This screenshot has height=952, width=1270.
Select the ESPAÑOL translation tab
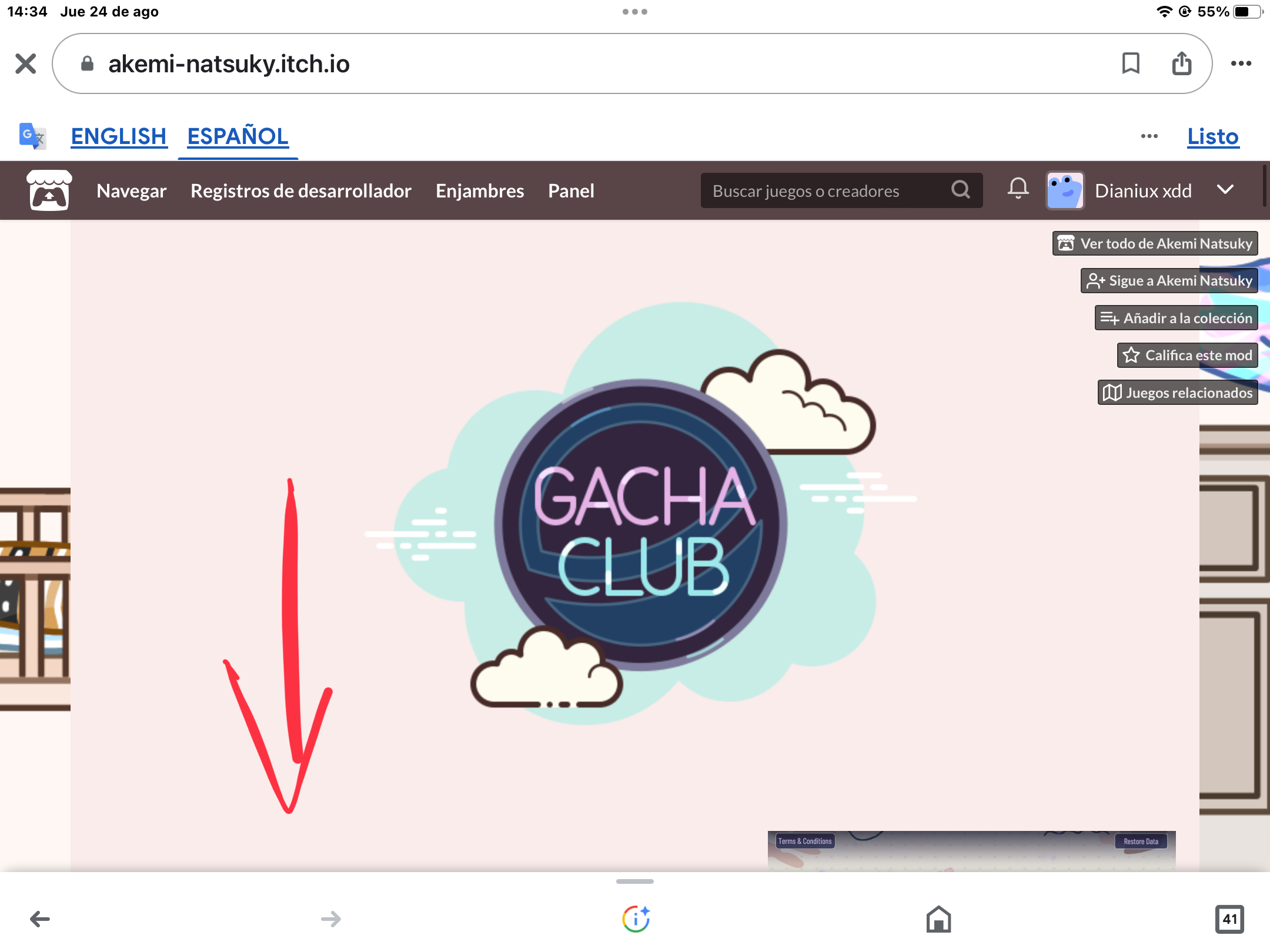pyautogui.click(x=238, y=136)
